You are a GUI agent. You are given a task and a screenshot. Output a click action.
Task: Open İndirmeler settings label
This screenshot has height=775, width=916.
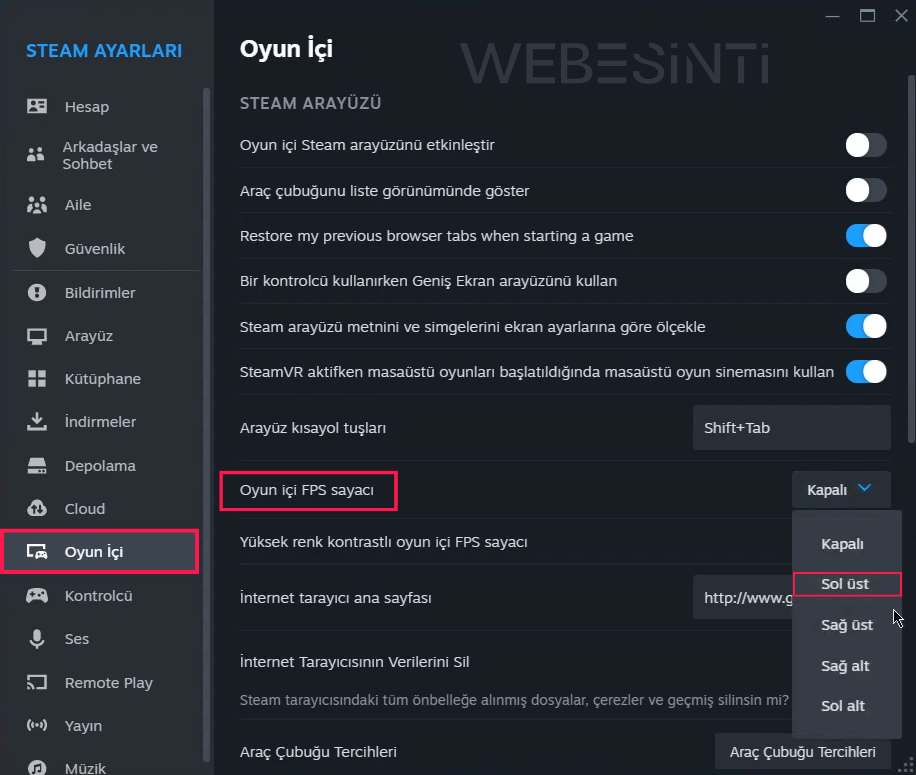[x=100, y=422]
